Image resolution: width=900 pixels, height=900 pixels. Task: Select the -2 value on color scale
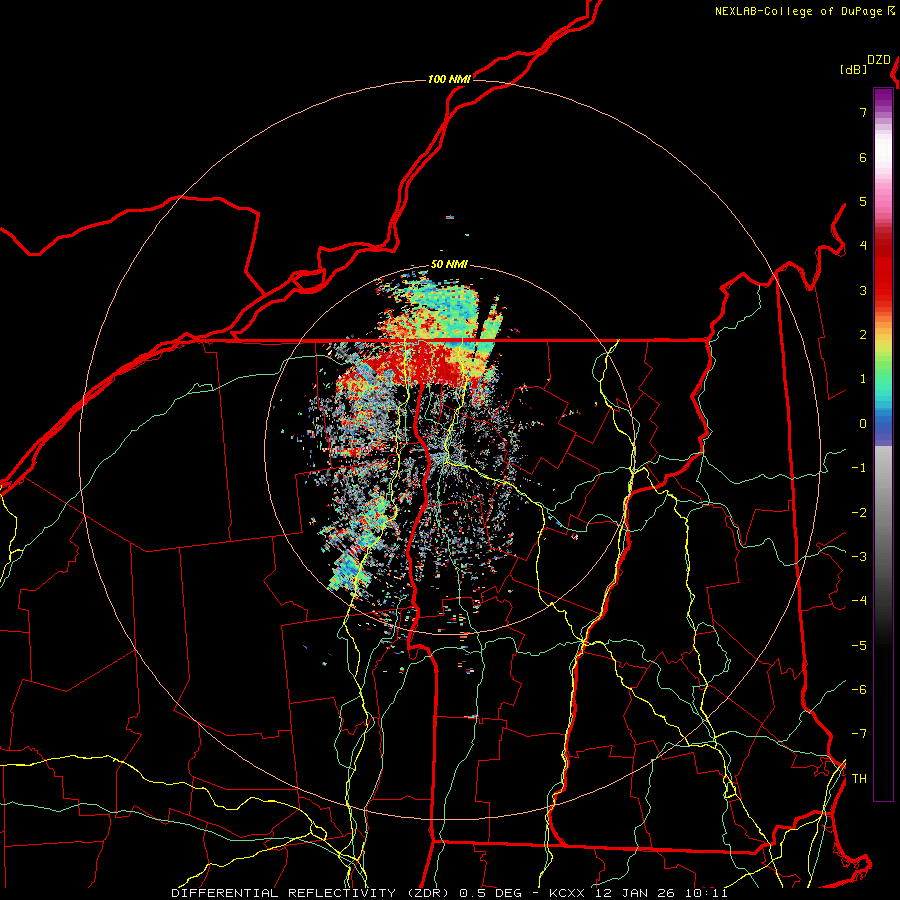(859, 512)
